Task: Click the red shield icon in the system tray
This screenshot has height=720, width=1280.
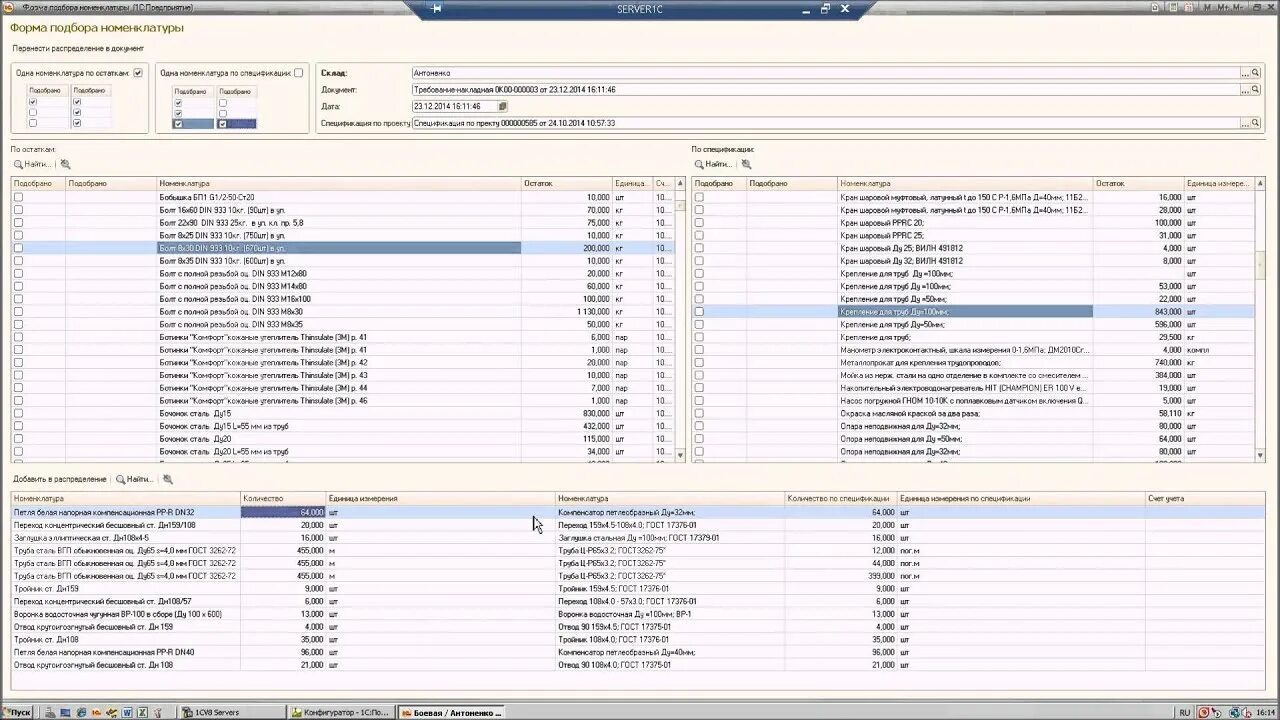Action: [1204, 712]
